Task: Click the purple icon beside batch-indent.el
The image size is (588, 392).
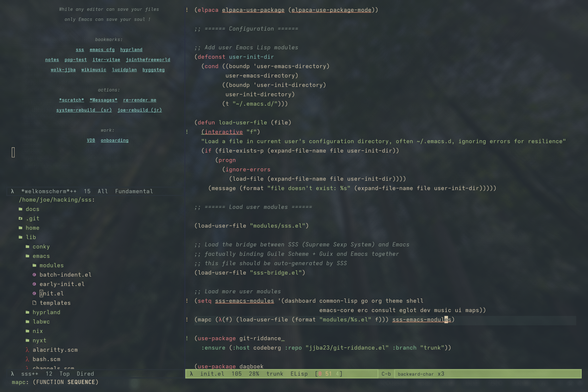Action: coord(34,275)
